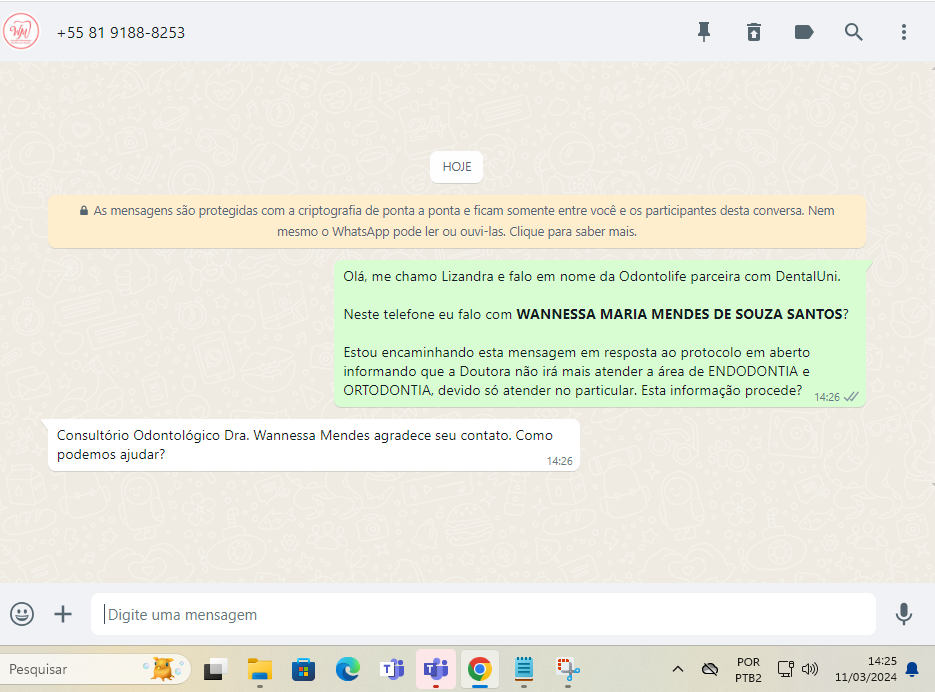
Task: Switch to Google Chrome on the taskbar
Action: [x=479, y=669]
